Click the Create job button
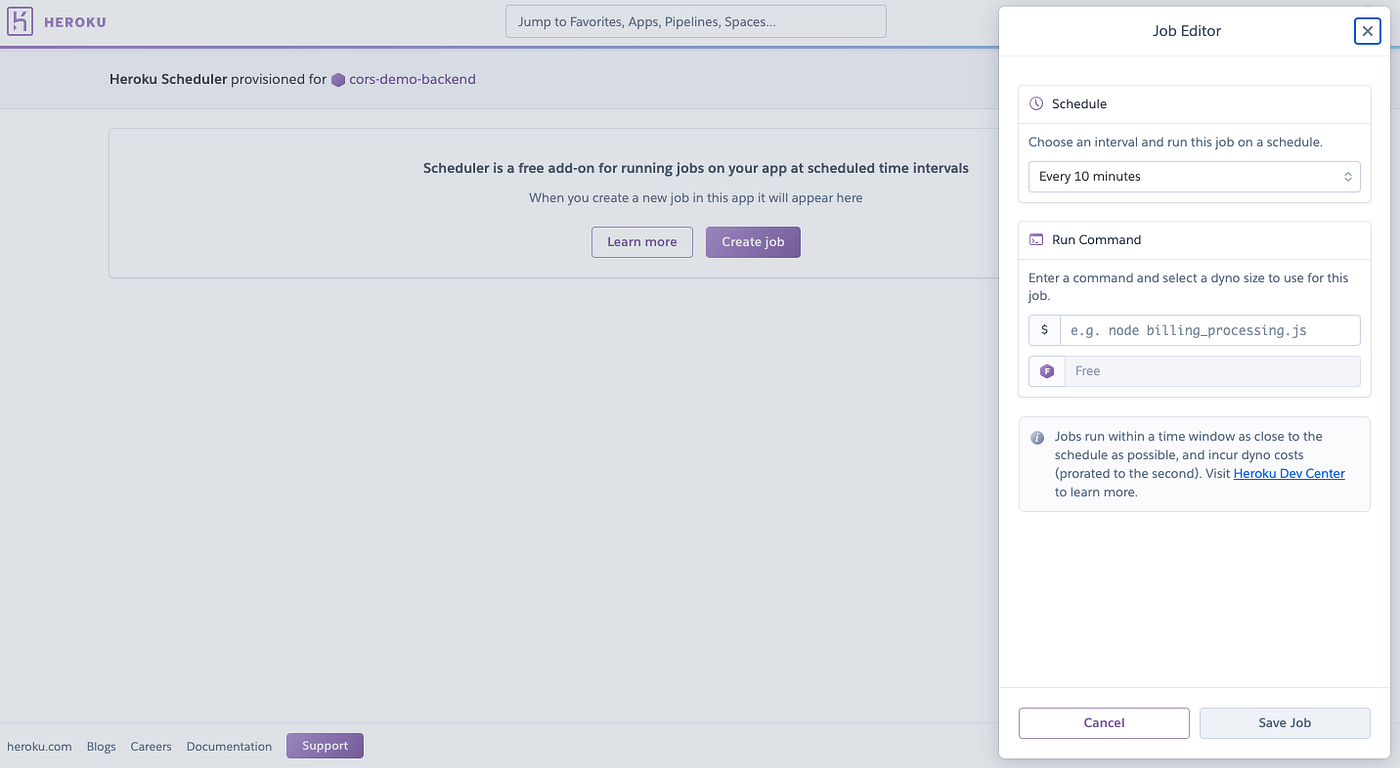 click(753, 242)
